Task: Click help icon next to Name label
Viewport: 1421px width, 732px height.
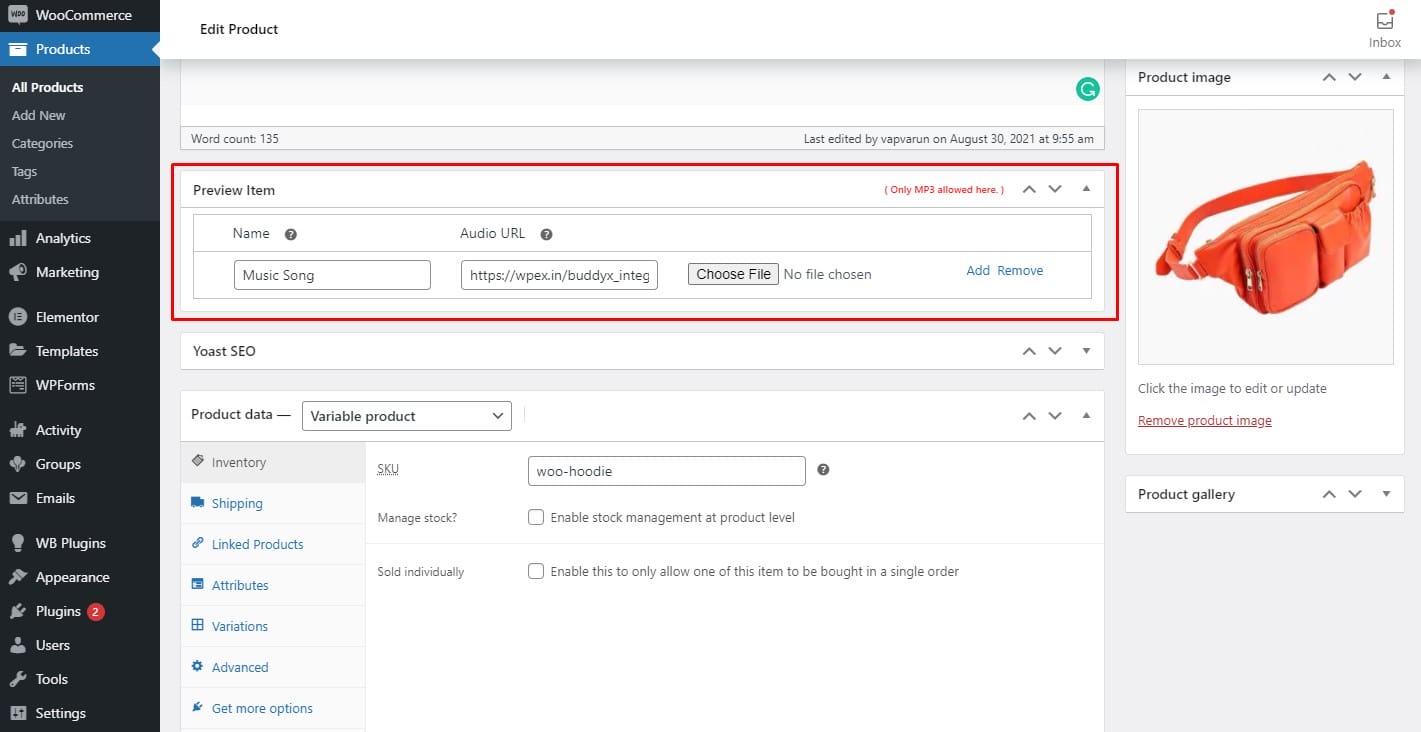Action: click(x=291, y=234)
